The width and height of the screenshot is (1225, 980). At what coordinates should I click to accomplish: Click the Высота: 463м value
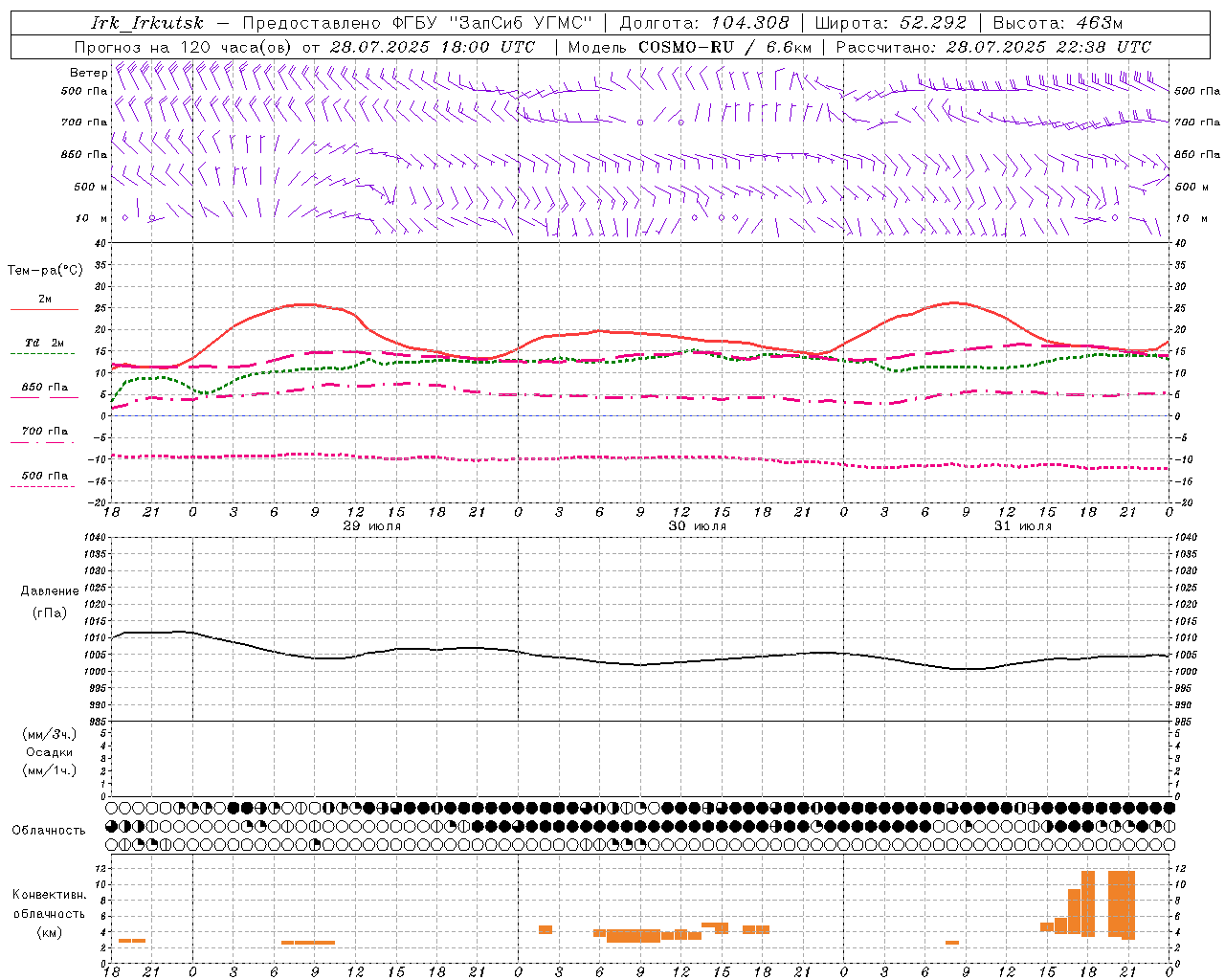[1058, 23]
